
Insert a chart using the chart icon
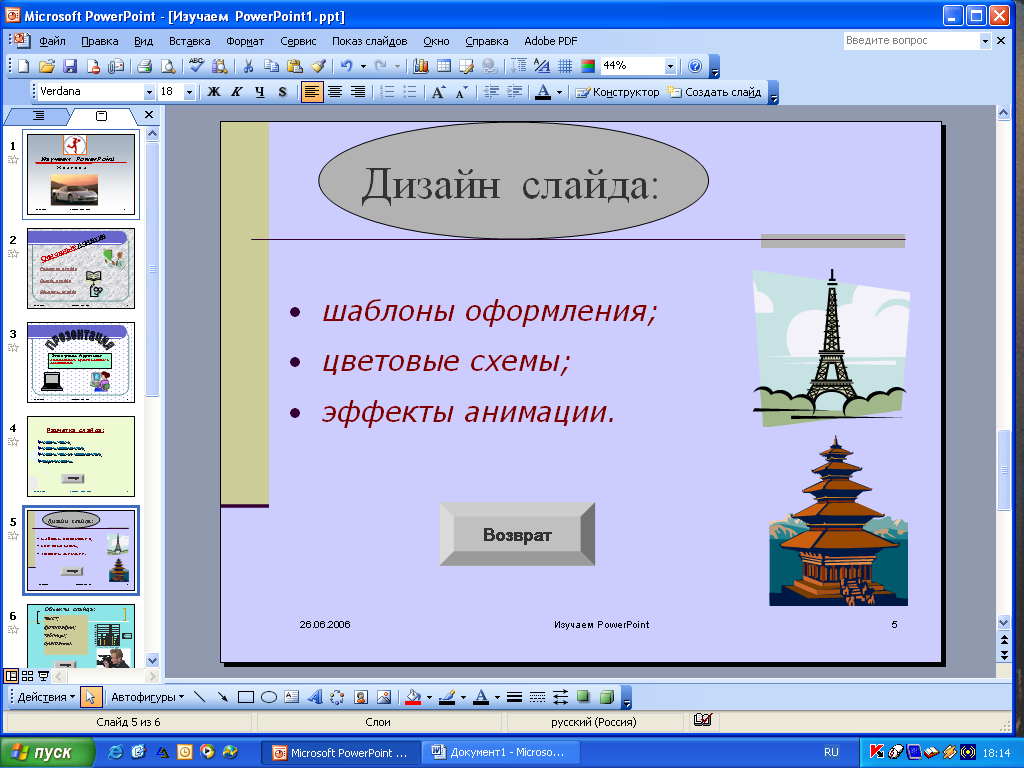[421, 66]
